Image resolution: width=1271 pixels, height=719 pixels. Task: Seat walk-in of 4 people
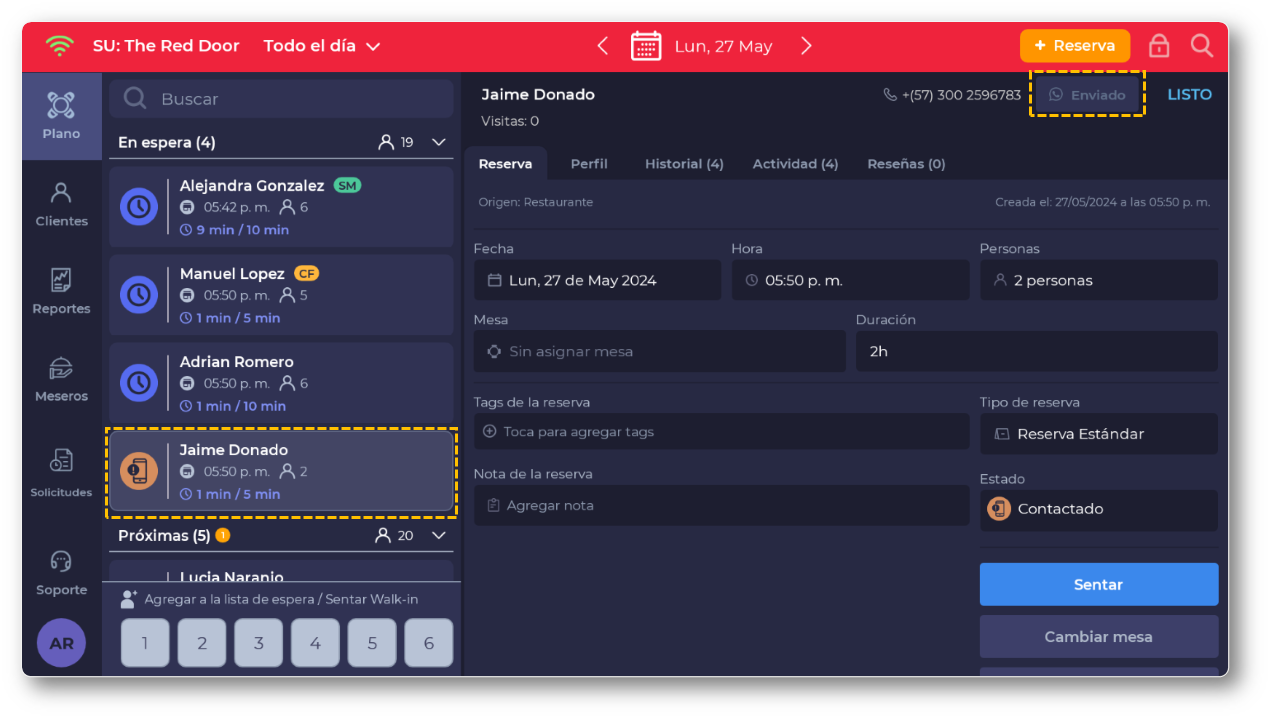[x=315, y=643]
